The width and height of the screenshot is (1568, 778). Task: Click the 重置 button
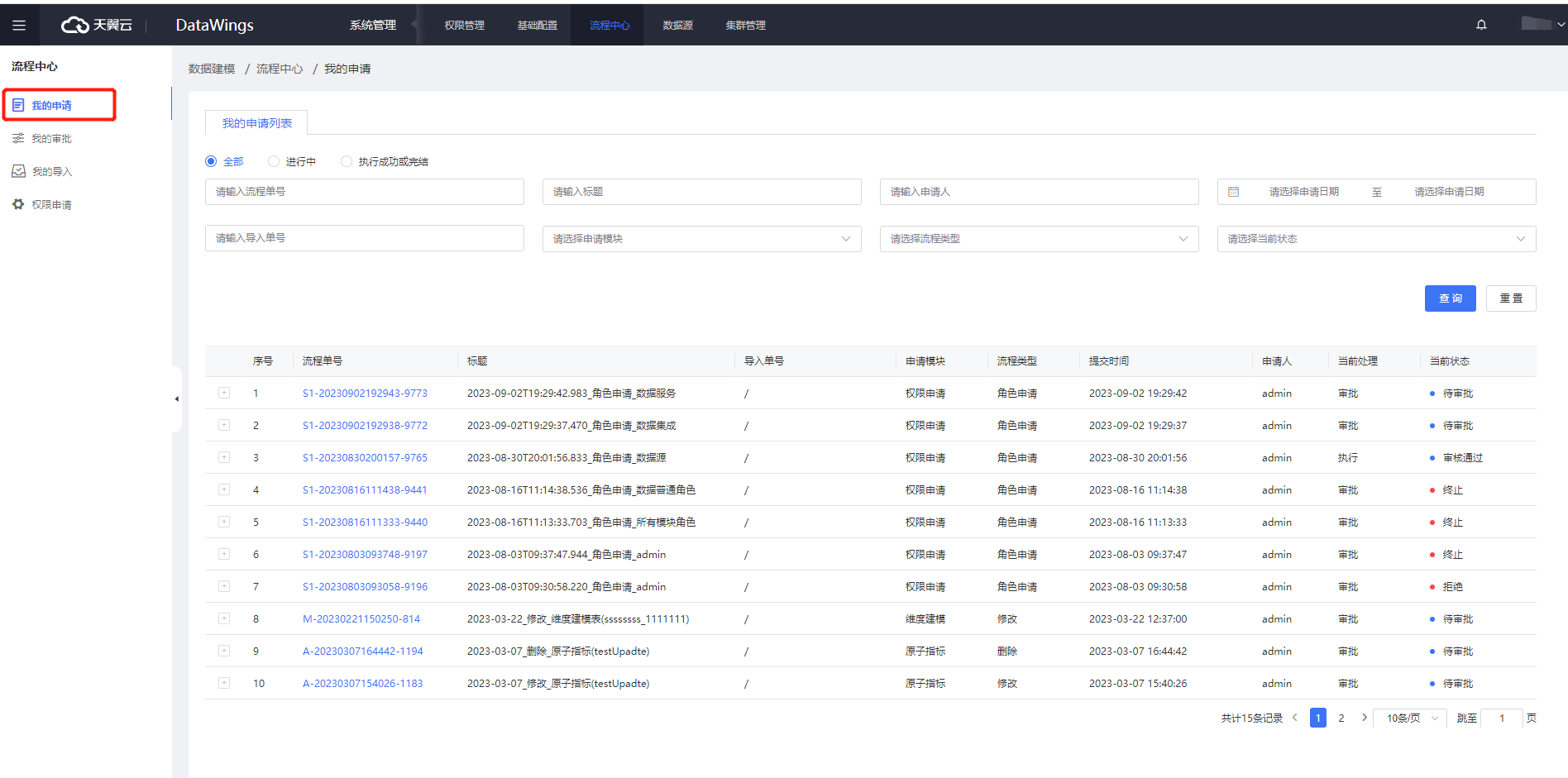coord(1511,298)
